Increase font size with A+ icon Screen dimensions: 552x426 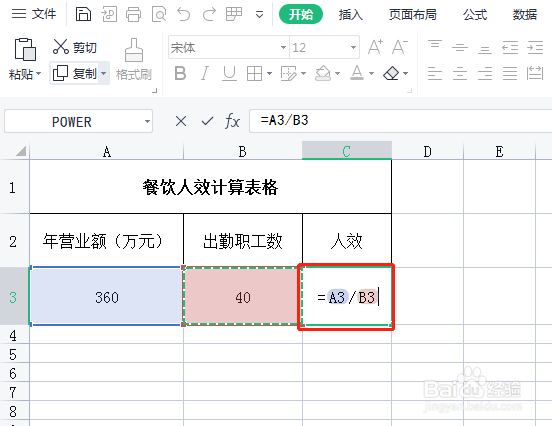(x=375, y=47)
